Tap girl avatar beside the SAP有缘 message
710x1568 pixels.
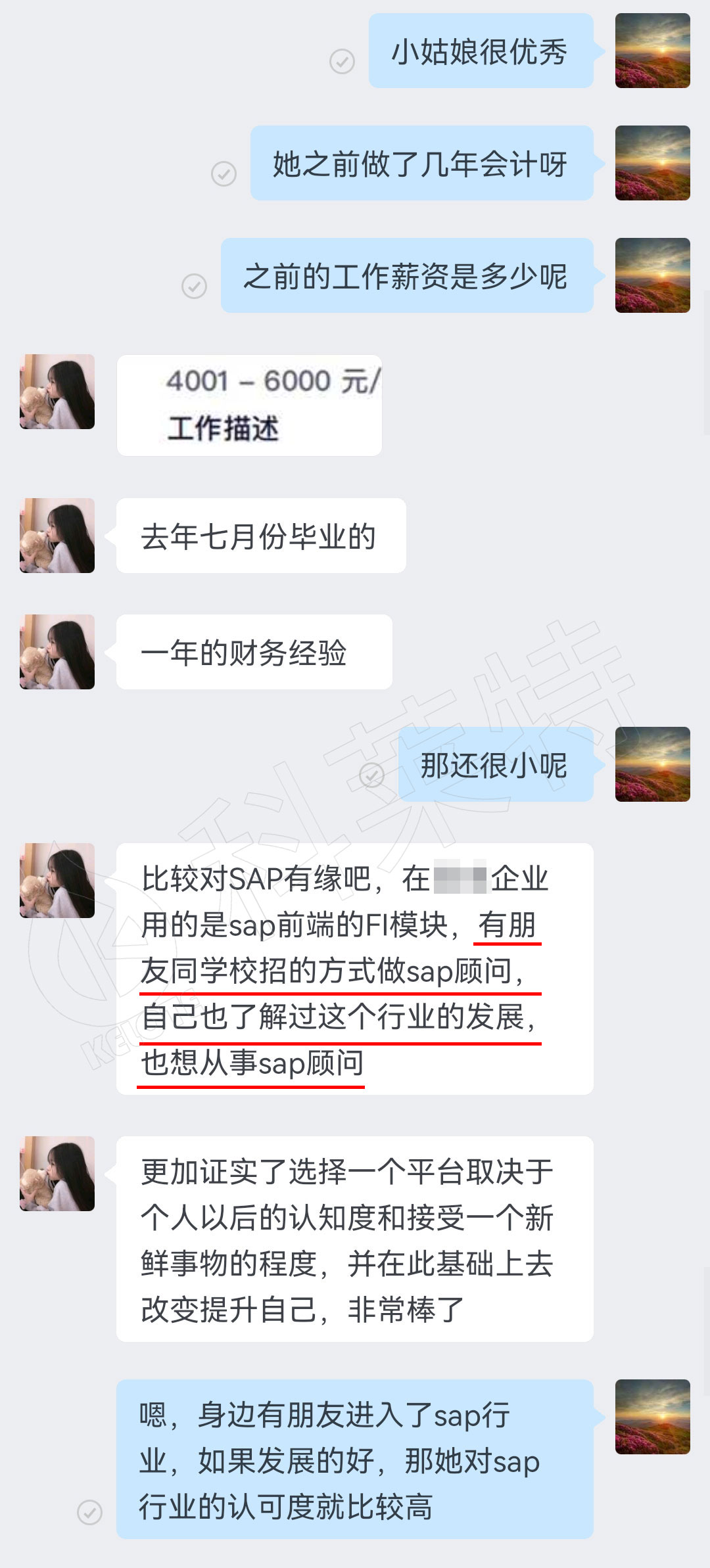[57, 881]
